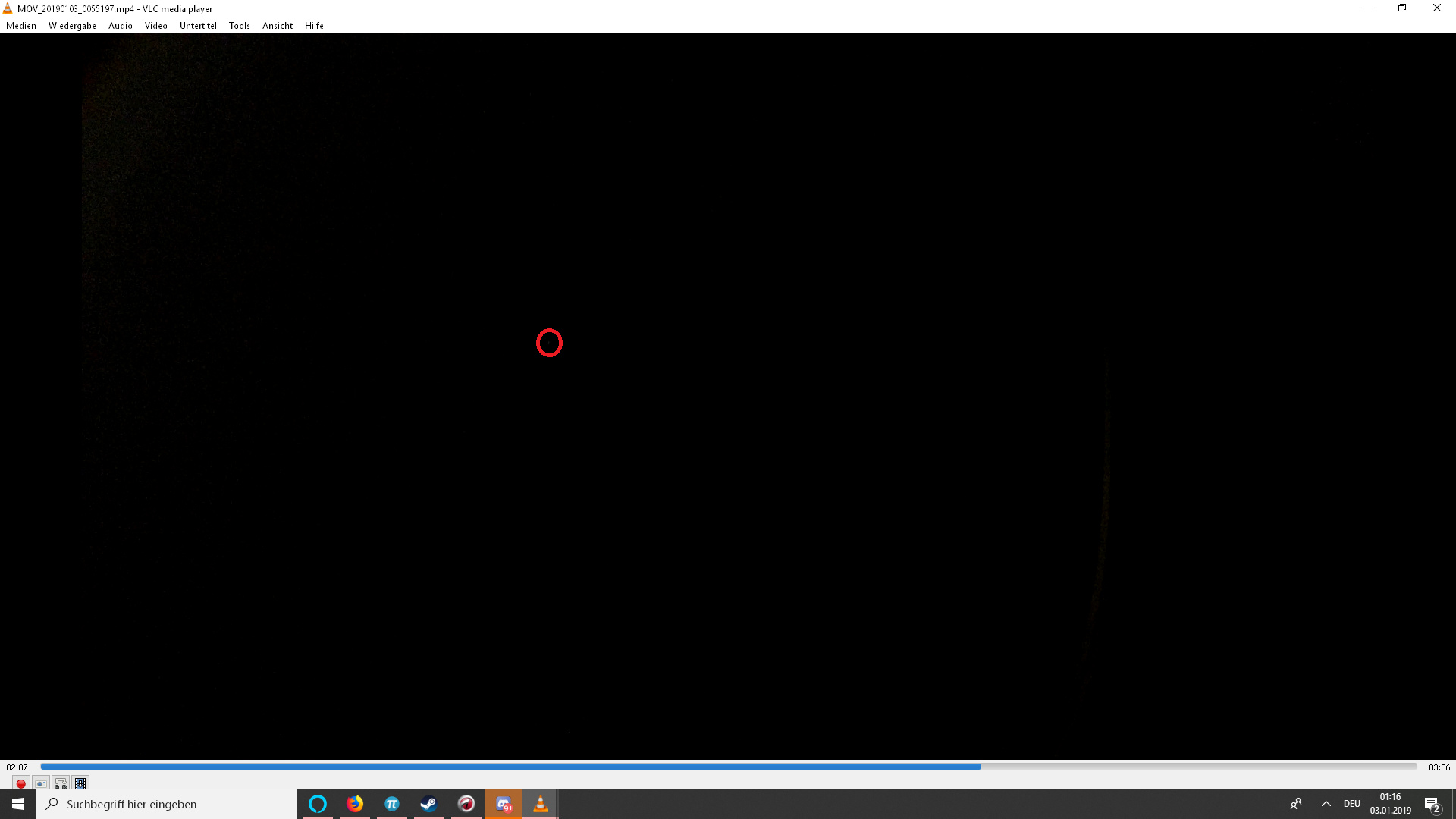This screenshot has height=819, width=1456.
Task: Click the playback seek bar
Action: point(728,767)
